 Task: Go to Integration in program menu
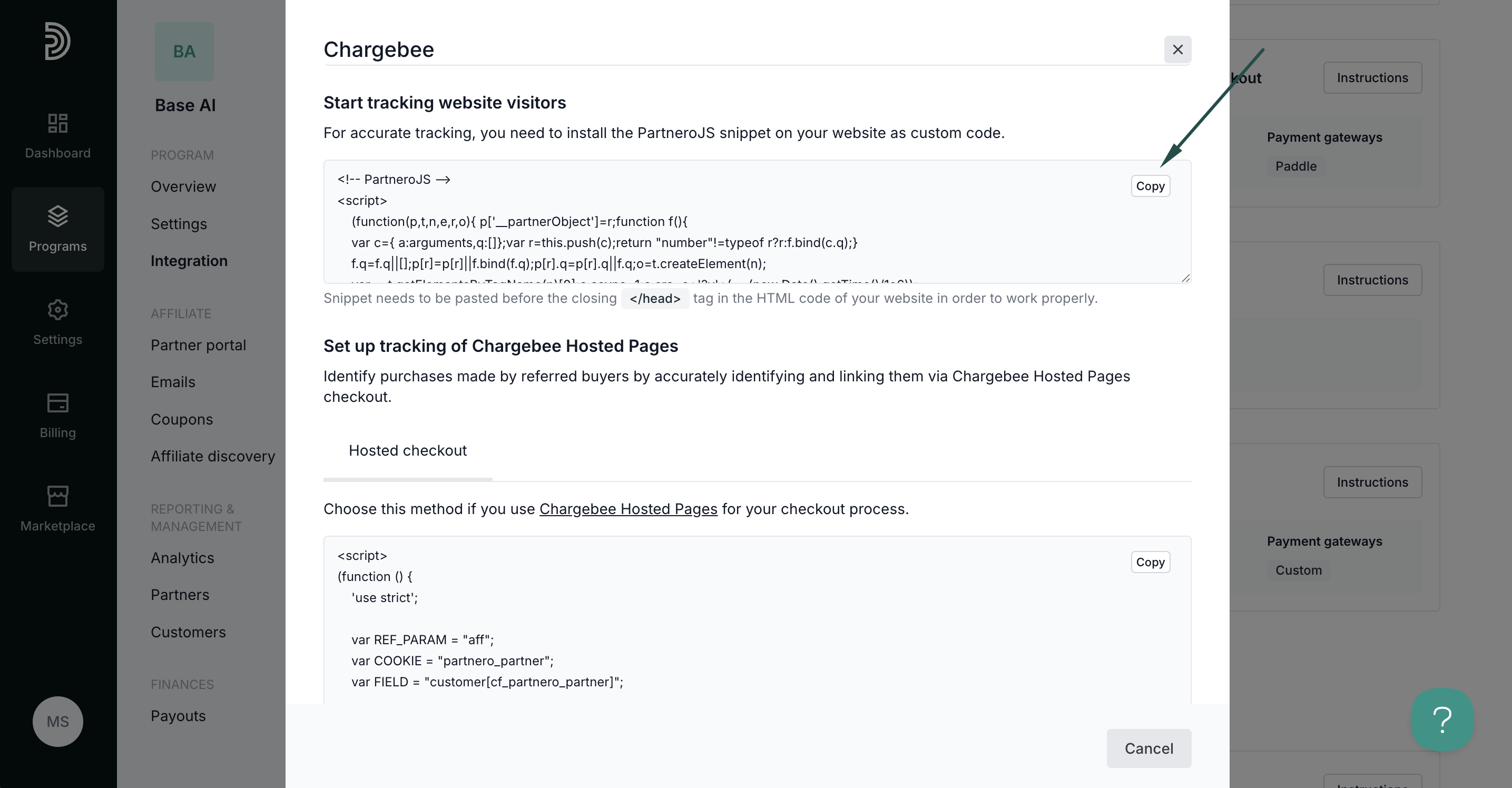pos(189,261)
